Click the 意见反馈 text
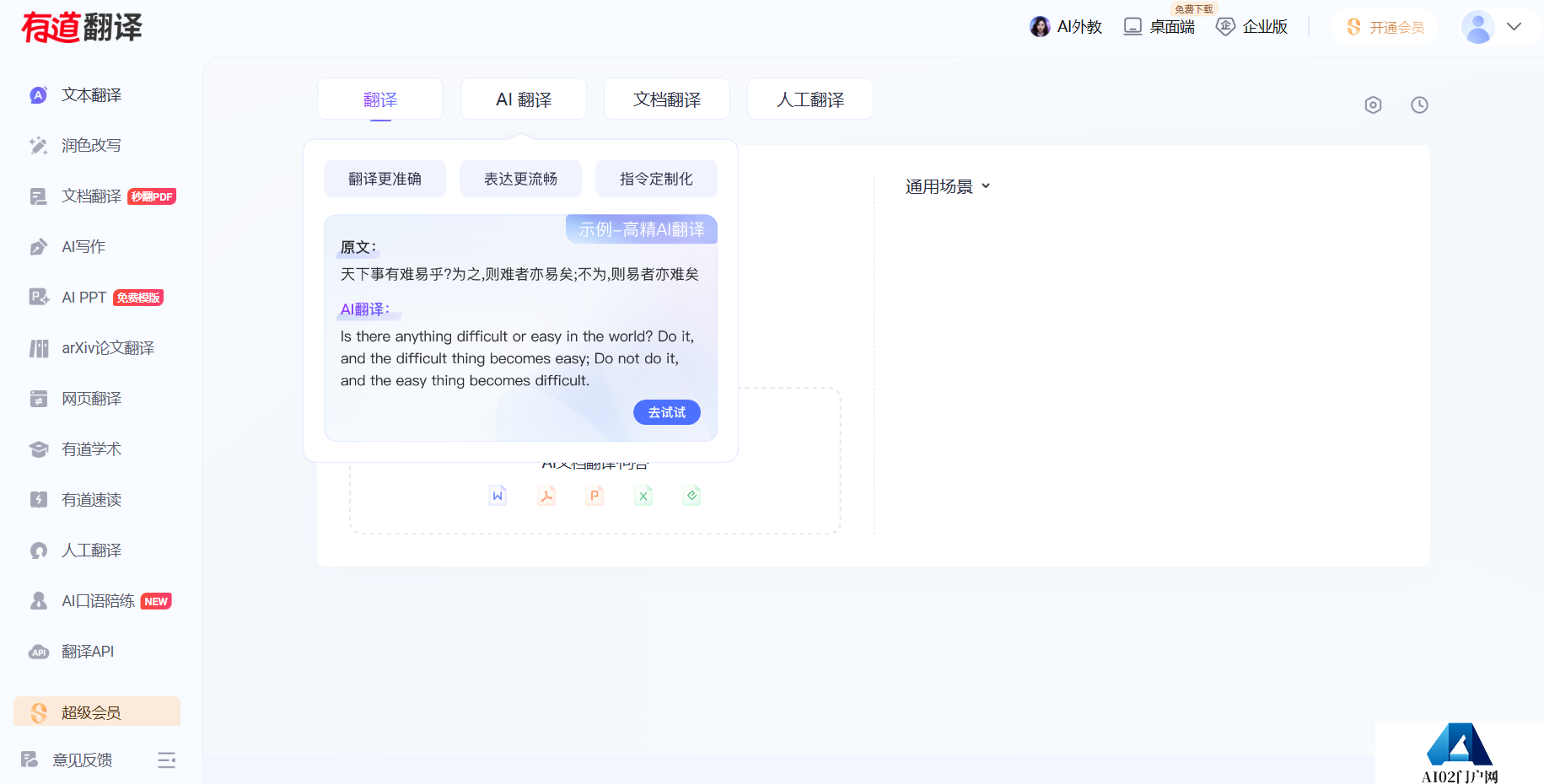 pyautogui.click(x=83, y=760)
